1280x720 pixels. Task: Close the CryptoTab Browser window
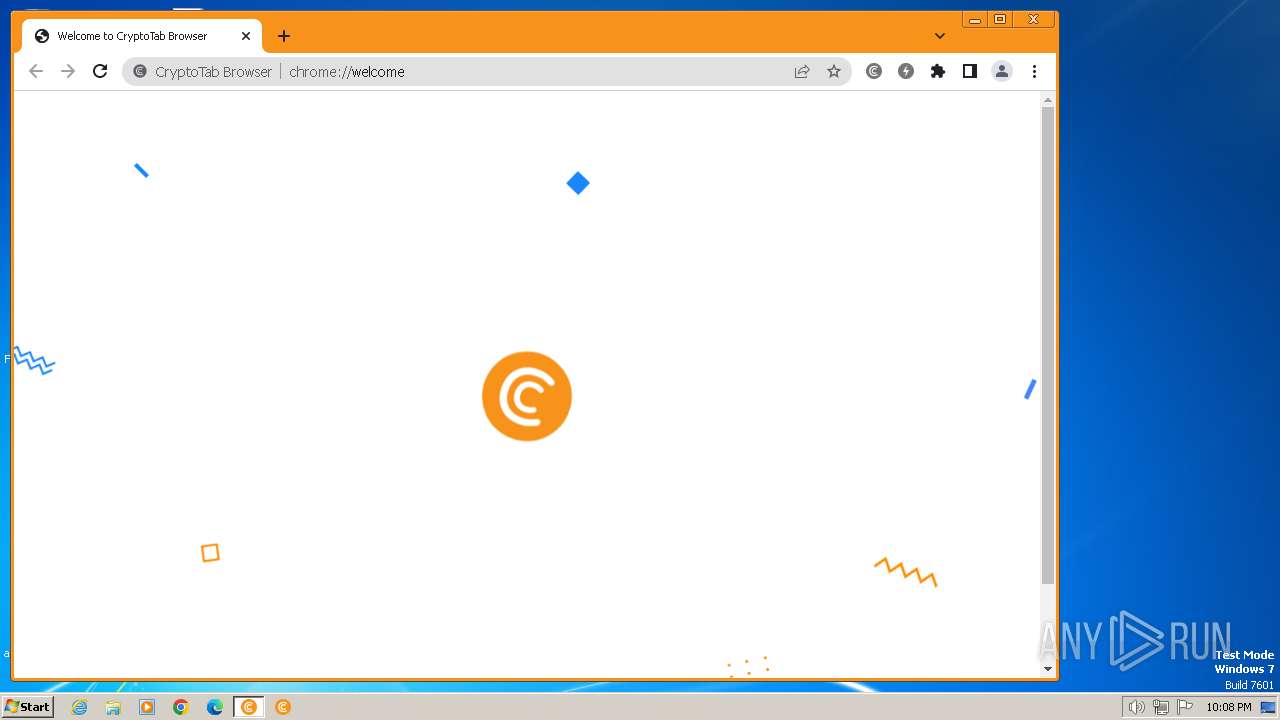(x=1034, y=19)
